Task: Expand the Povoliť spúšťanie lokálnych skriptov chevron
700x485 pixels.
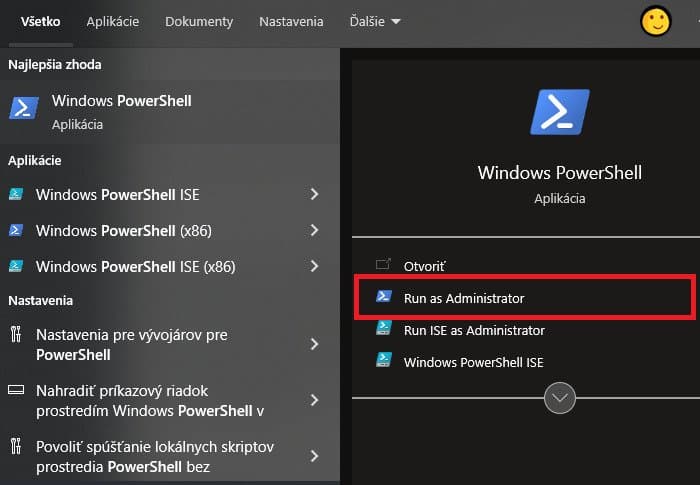Action: (x=314, y=456)
